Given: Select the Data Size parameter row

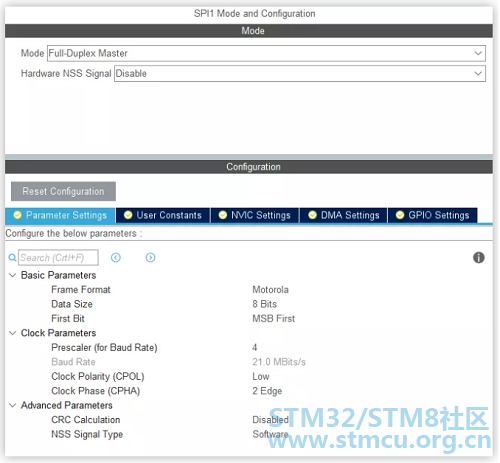Looking at the screenshot, I should point(248,304).
